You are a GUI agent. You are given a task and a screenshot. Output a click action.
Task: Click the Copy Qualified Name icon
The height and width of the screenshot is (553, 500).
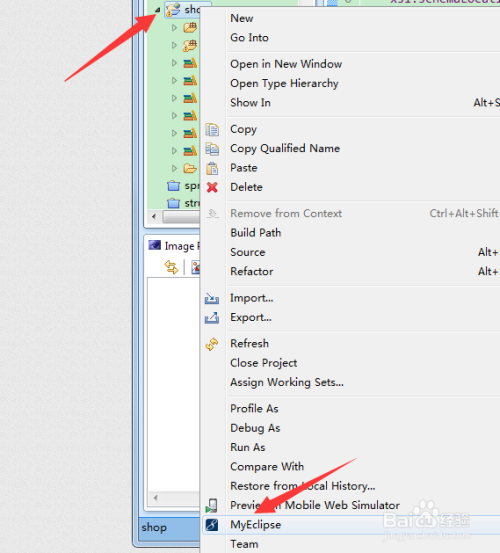(212, 149)
